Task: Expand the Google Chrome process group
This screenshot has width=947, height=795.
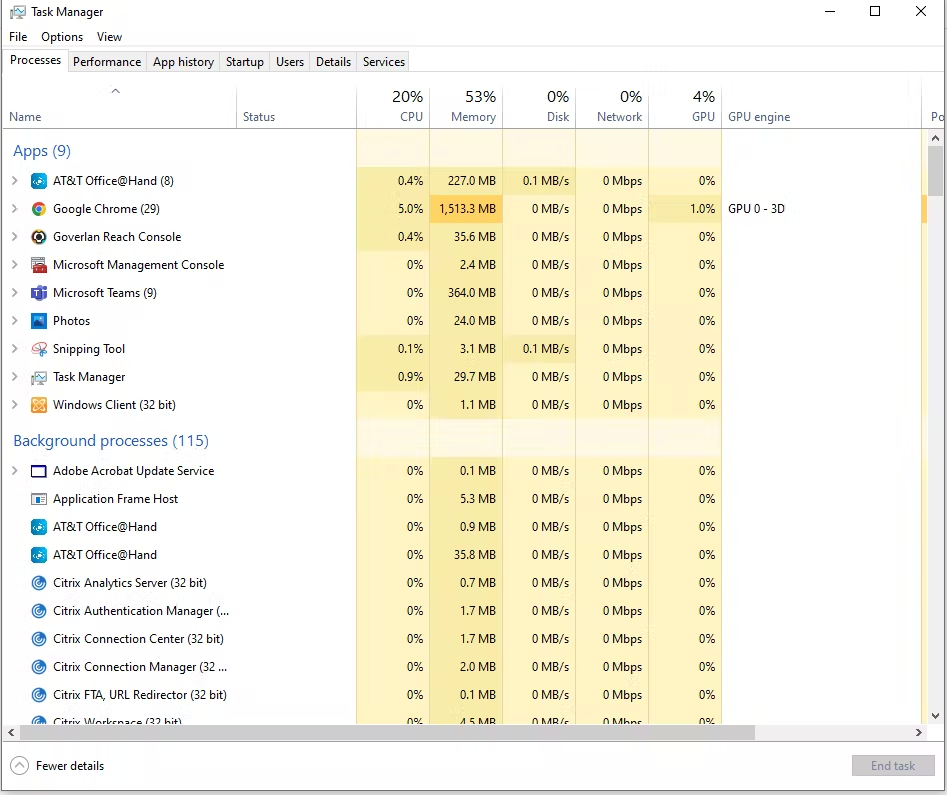Action: (14, 209)
